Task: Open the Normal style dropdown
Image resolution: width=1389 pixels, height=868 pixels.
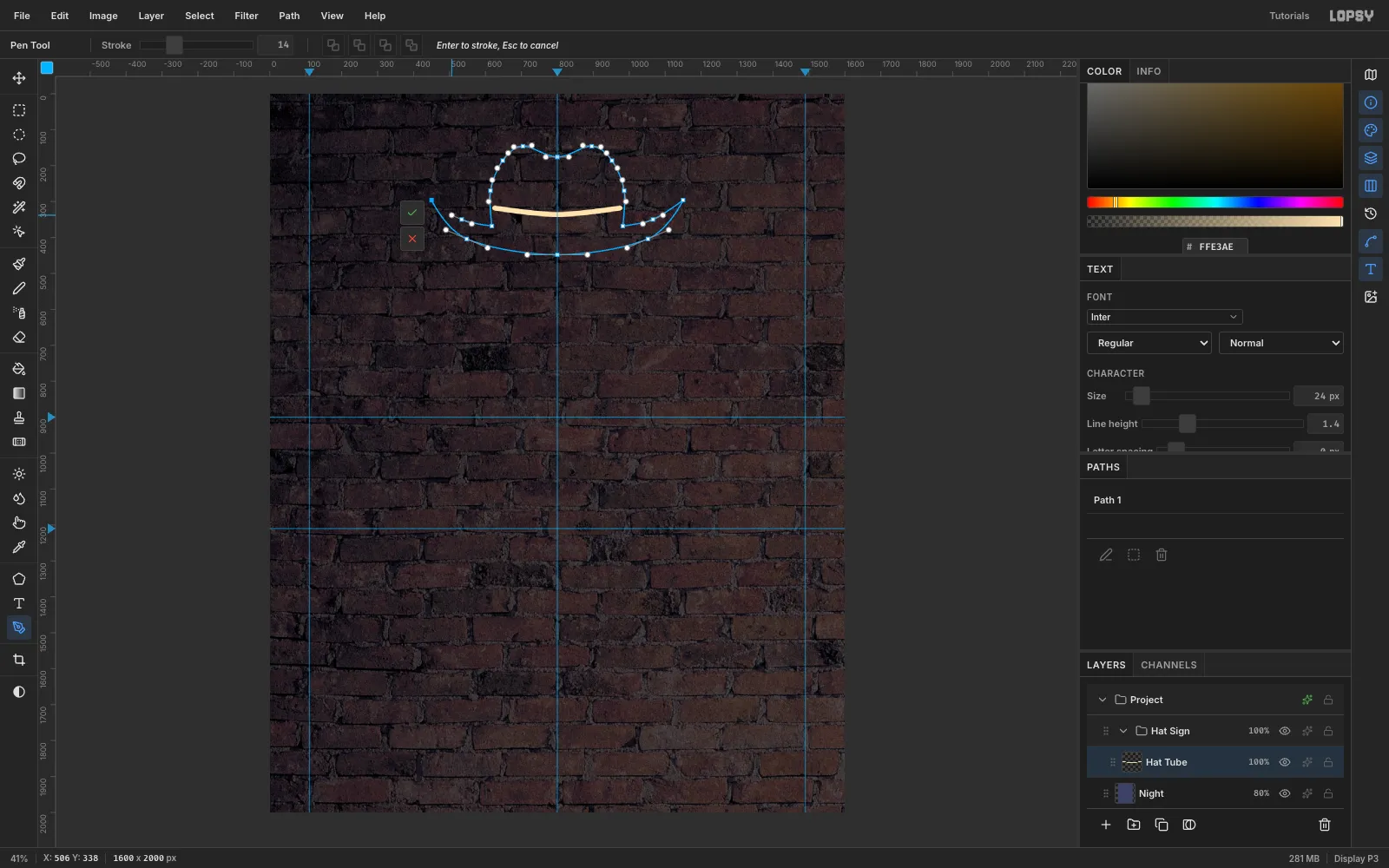Action: [x=1281, y=343]
